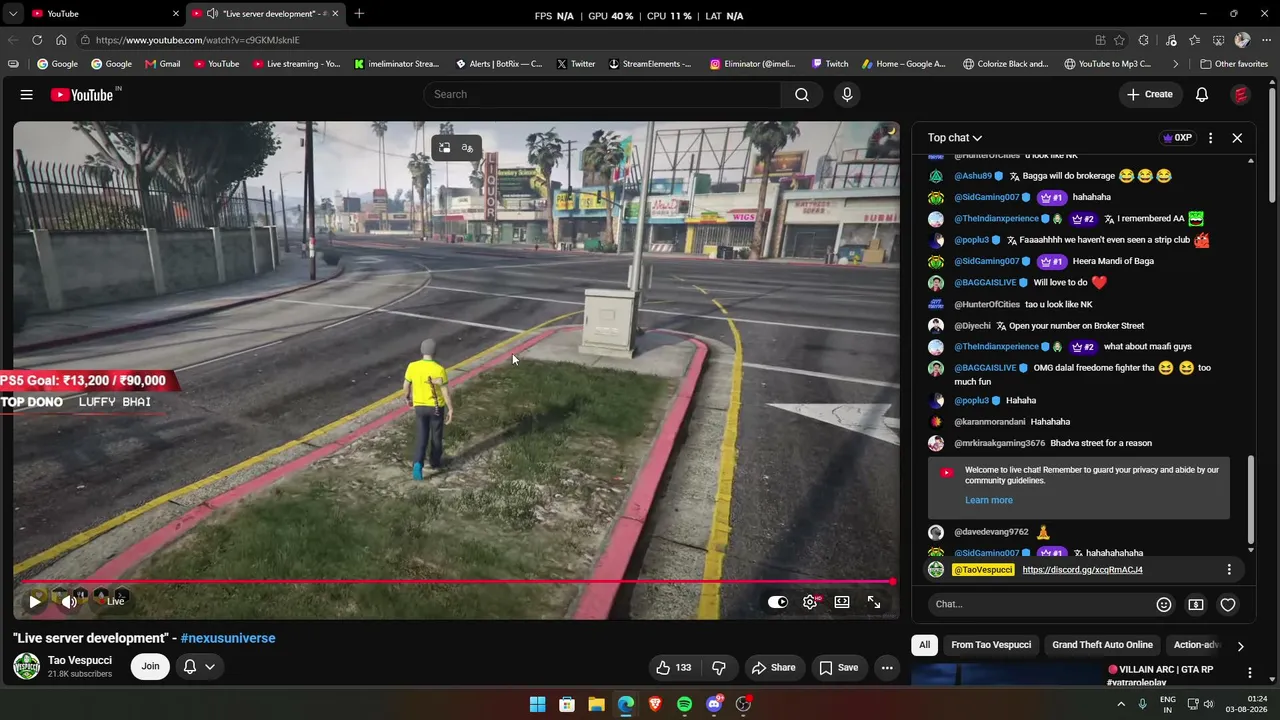Open the Tao Vespucci channel name
Image resolution: width=1280 pixels, height=720 pixels.
80,660
